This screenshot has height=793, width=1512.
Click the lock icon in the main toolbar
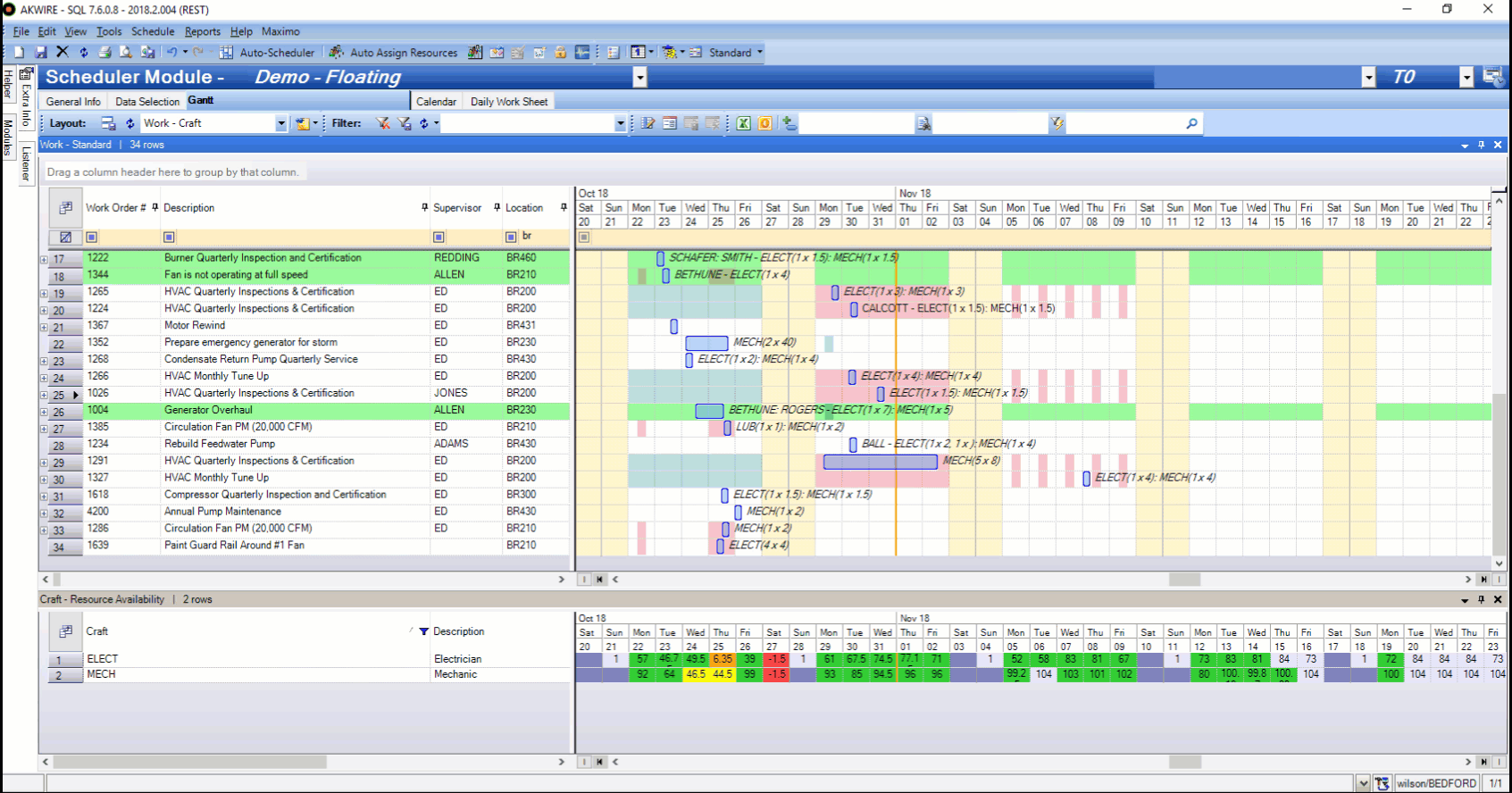tap(561, 53)
